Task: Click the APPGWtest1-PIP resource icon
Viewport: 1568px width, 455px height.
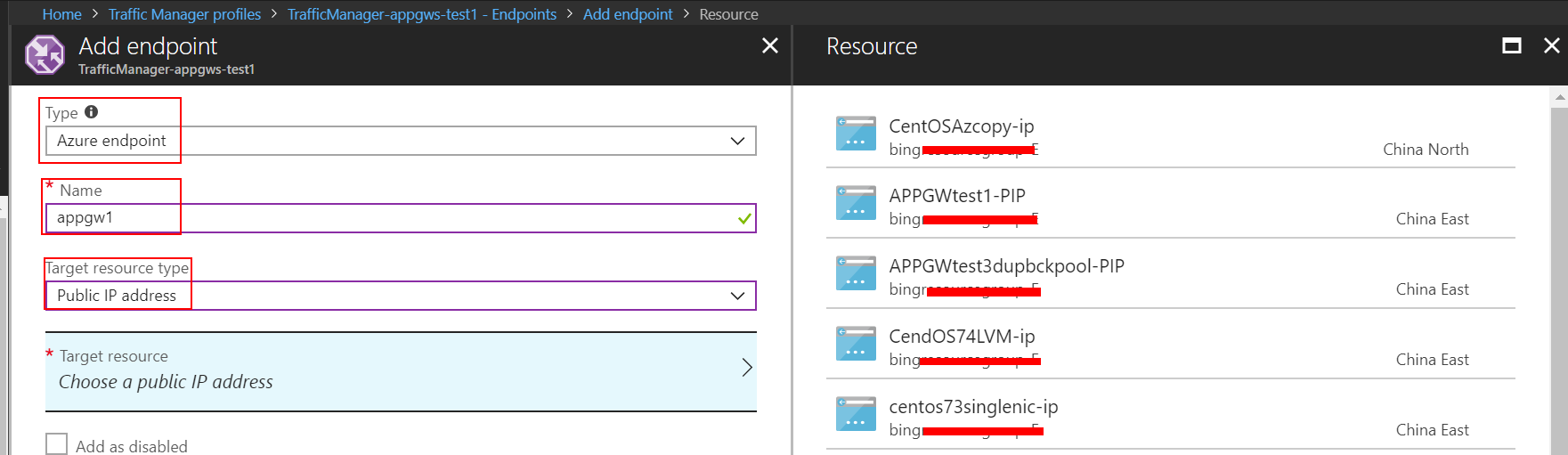Action: coord(856,203)
